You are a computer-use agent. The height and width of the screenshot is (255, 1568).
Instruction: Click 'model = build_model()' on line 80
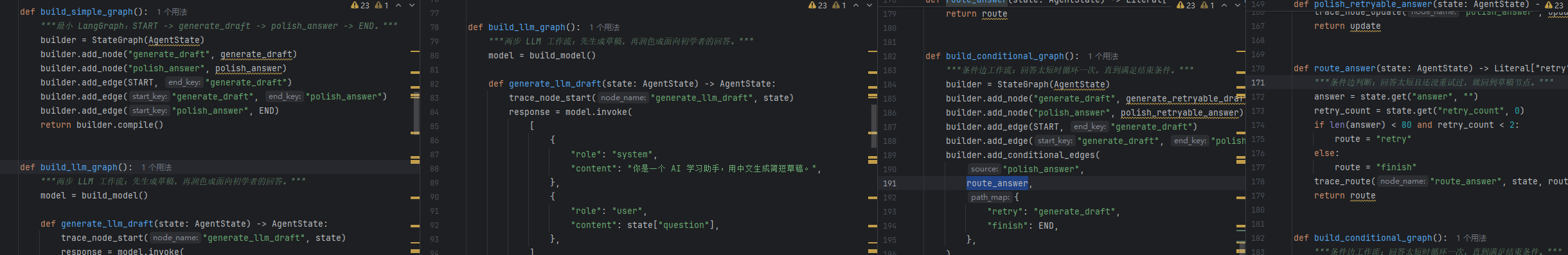(542, 56)
